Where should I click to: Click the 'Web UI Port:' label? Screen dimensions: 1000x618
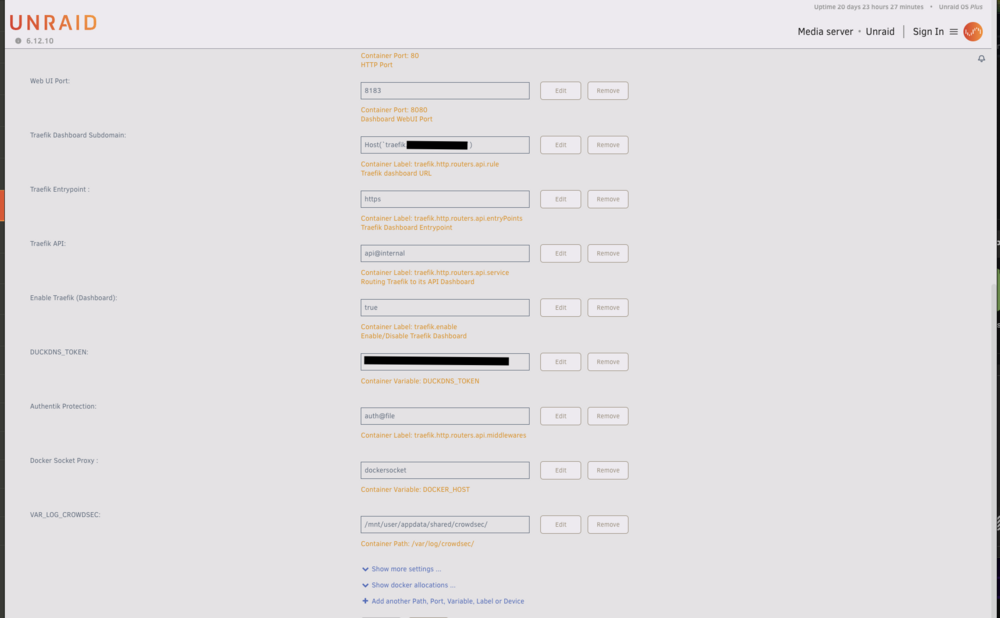[50, 81]
